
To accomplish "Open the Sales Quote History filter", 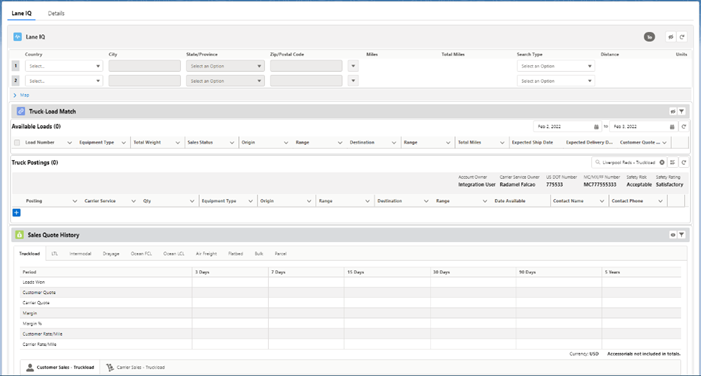I will click(x=682, y=235).
